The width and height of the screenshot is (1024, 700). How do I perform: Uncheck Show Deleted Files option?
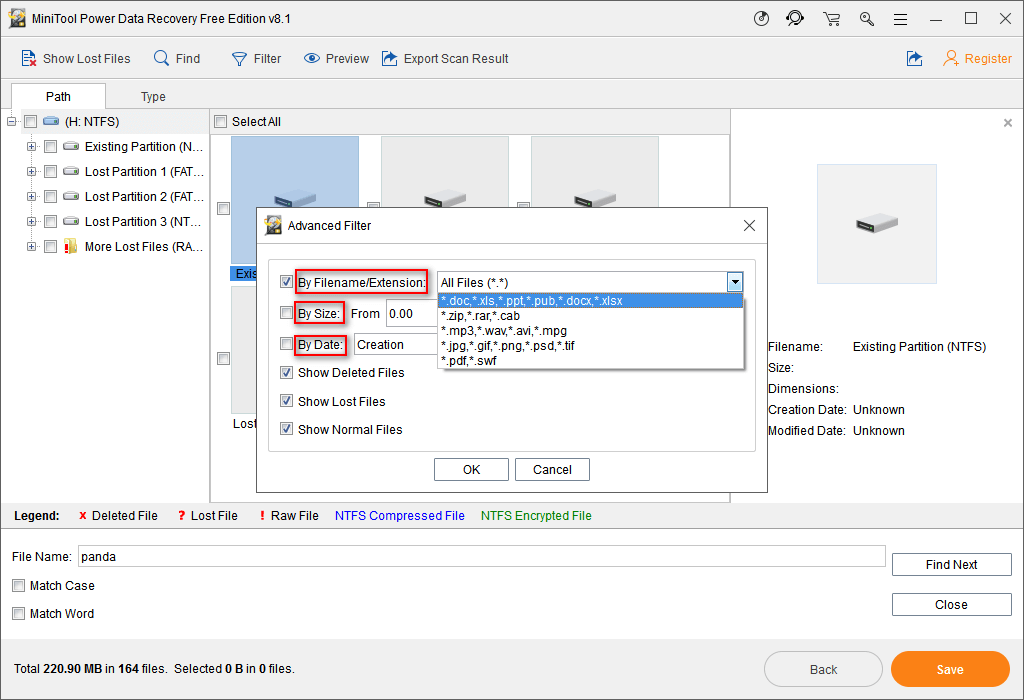287,373
